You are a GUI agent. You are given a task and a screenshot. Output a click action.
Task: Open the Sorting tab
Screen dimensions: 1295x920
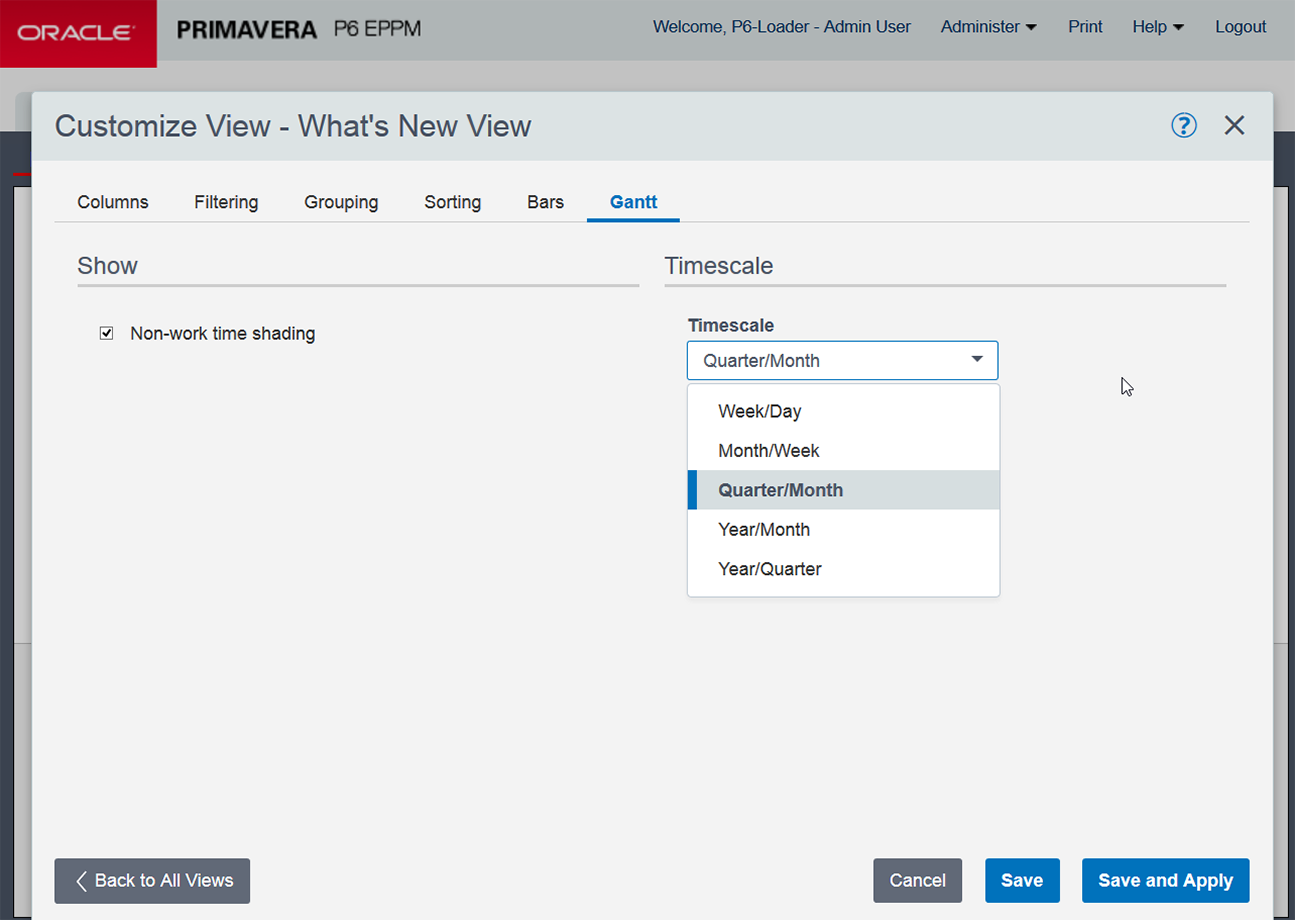[x=452, y=202]
